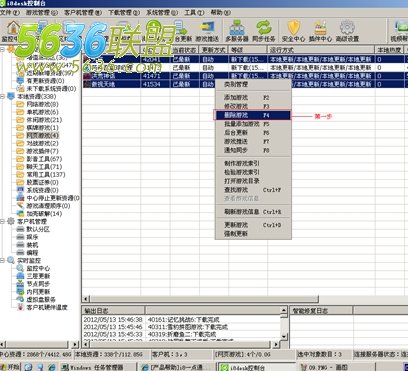
Task: Select the 股票证券(0) folder
Action: (38, 182)
